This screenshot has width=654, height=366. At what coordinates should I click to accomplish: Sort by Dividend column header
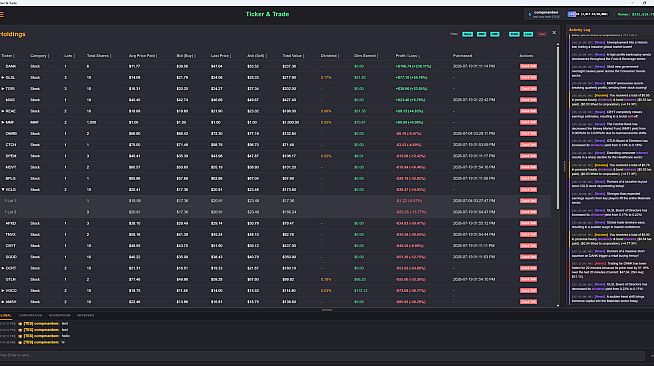coord(330,55)
